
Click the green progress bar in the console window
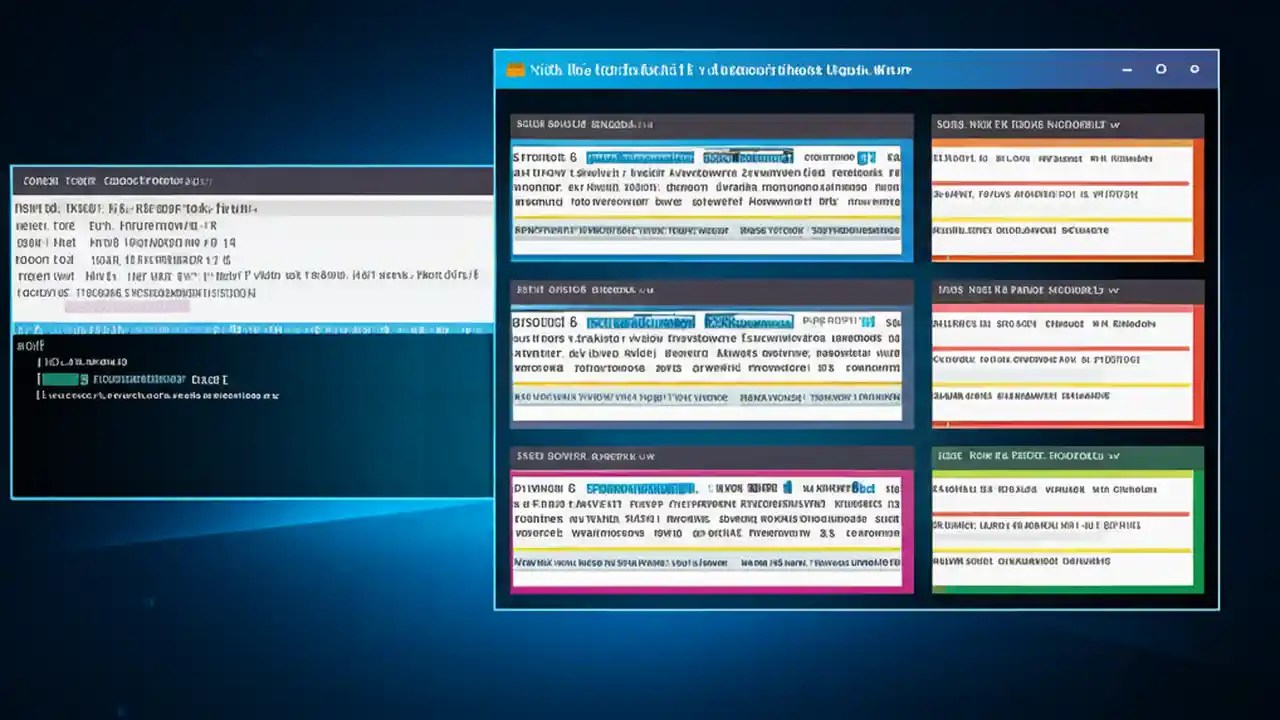coord(60,379)
